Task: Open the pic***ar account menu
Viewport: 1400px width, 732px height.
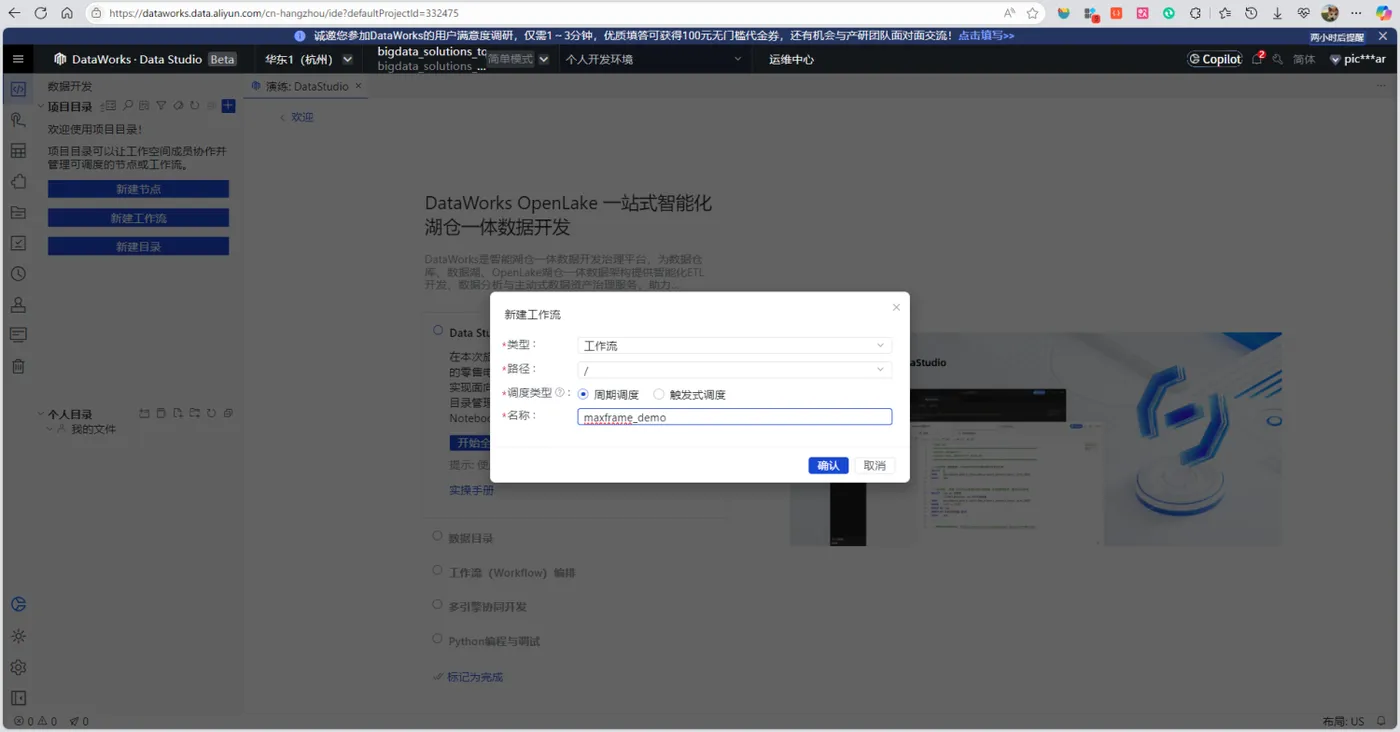Action: [1358, 59]
